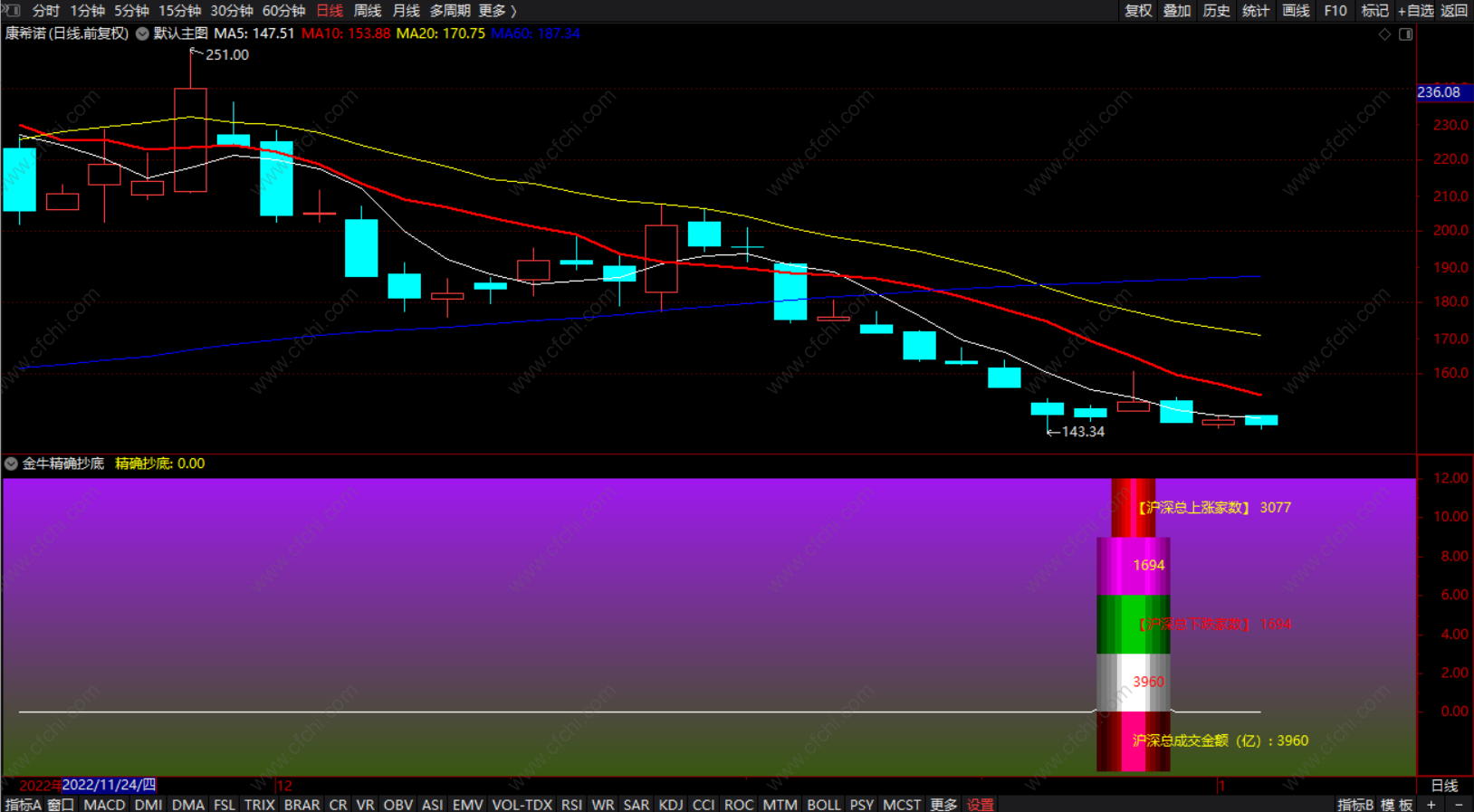Image resolution: width=1474 pixels, height=812 pixels.
Task: Select 指标B at bottom right
Action: pyautogui.click(x=1355, y=804)
